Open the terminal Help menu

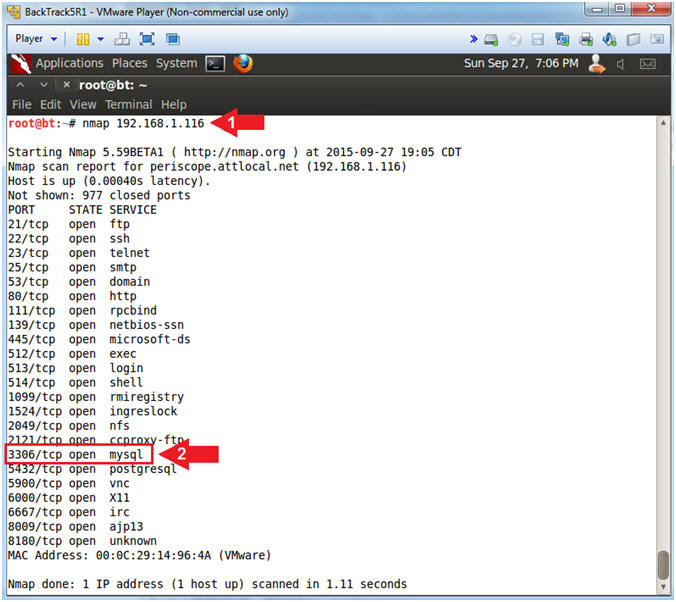[174, 105]
